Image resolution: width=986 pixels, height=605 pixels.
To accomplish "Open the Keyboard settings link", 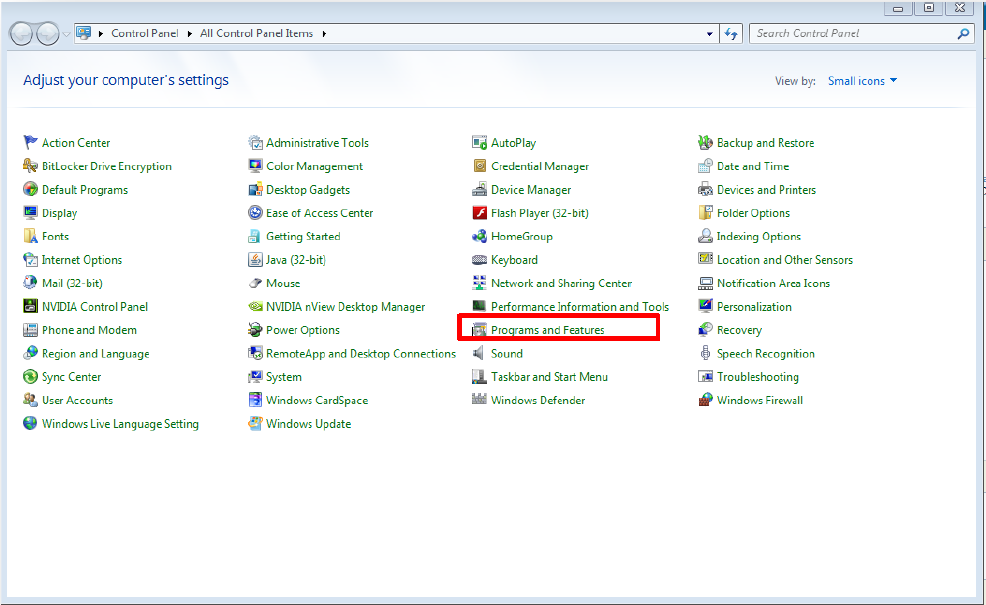I will [514, 260].
